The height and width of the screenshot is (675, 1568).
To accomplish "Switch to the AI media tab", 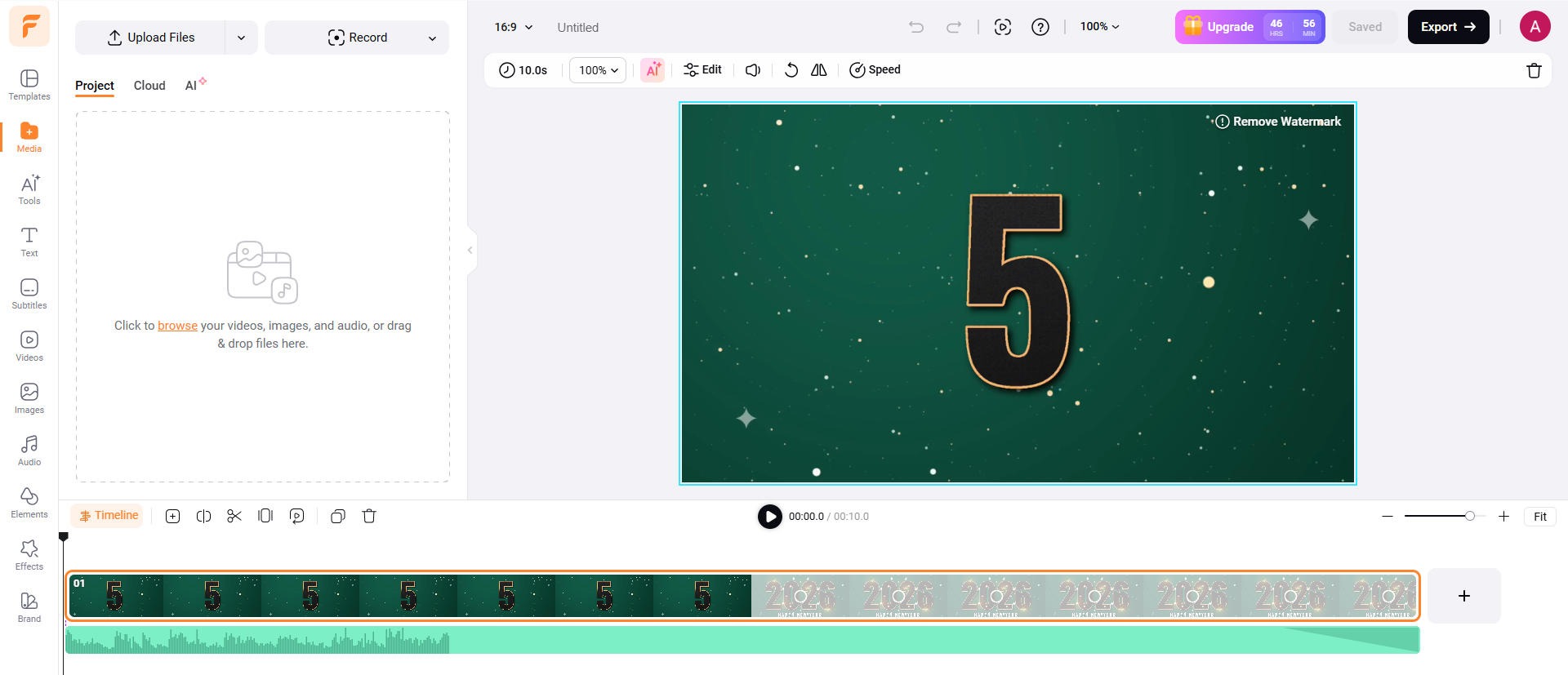I will [x=195, y=86].
